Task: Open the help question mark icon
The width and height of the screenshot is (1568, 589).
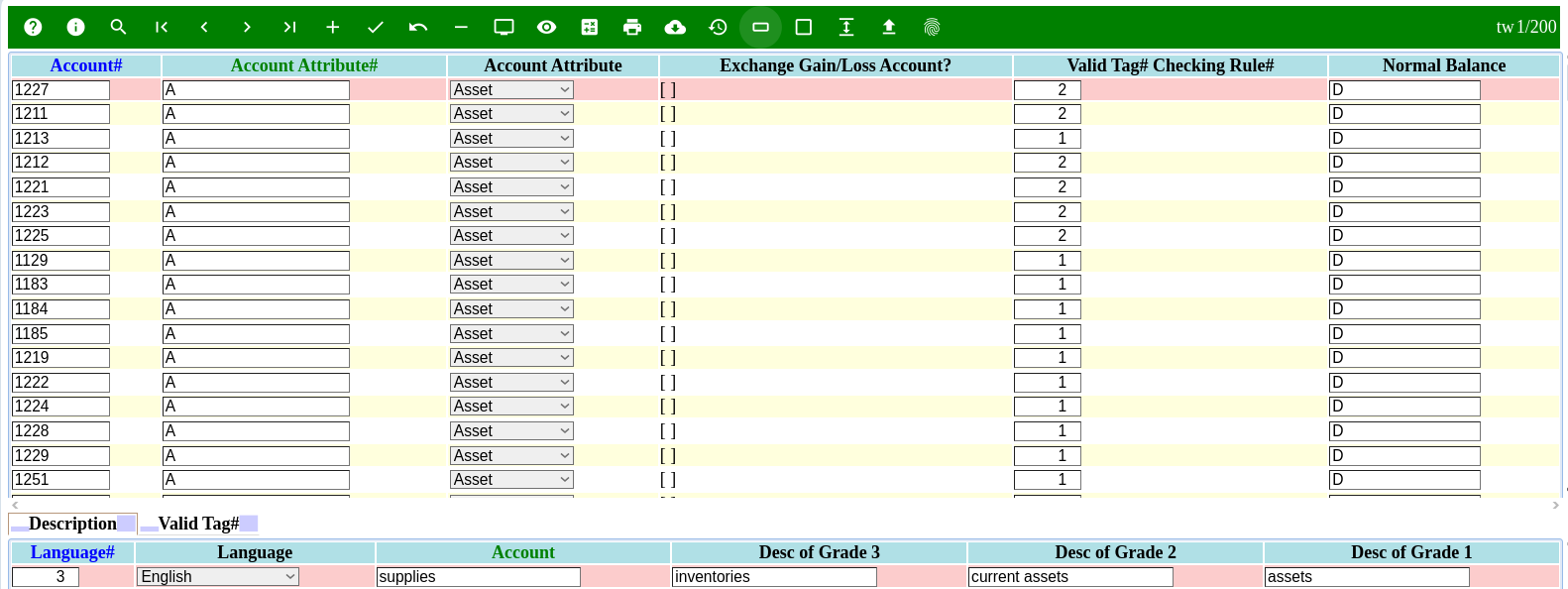Action: pos(33,27)
